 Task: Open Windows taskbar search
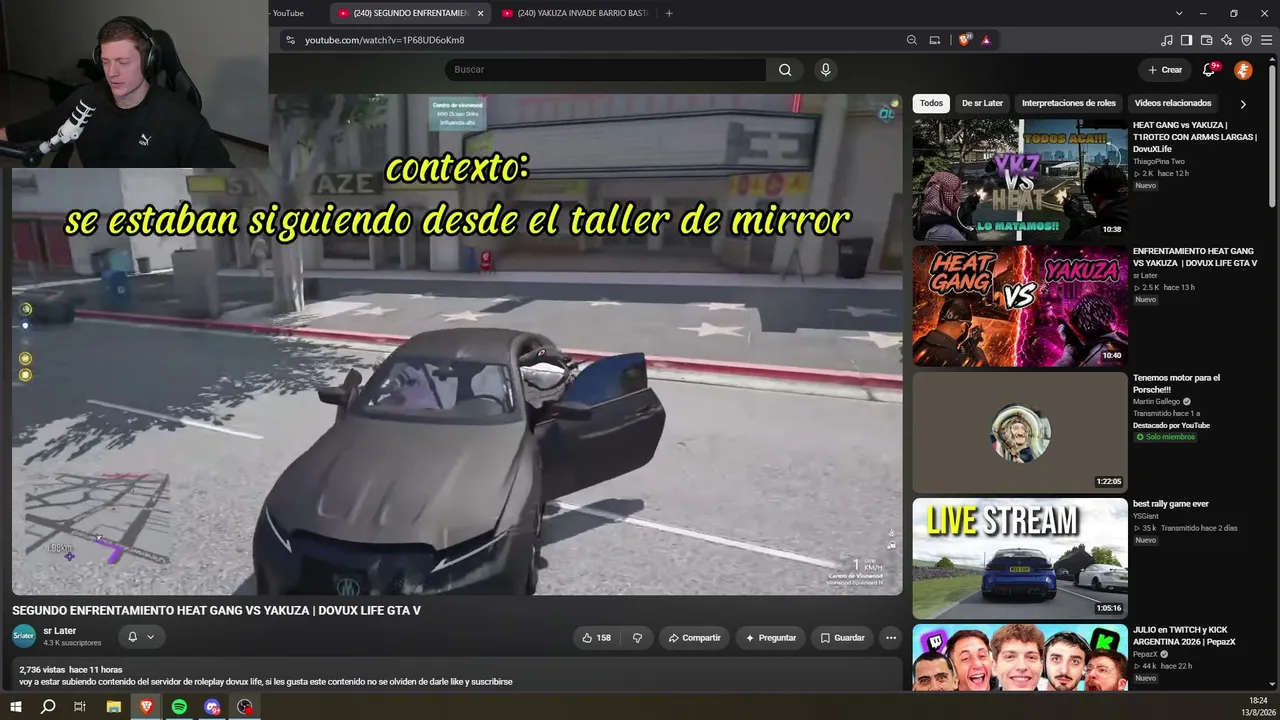48,707
